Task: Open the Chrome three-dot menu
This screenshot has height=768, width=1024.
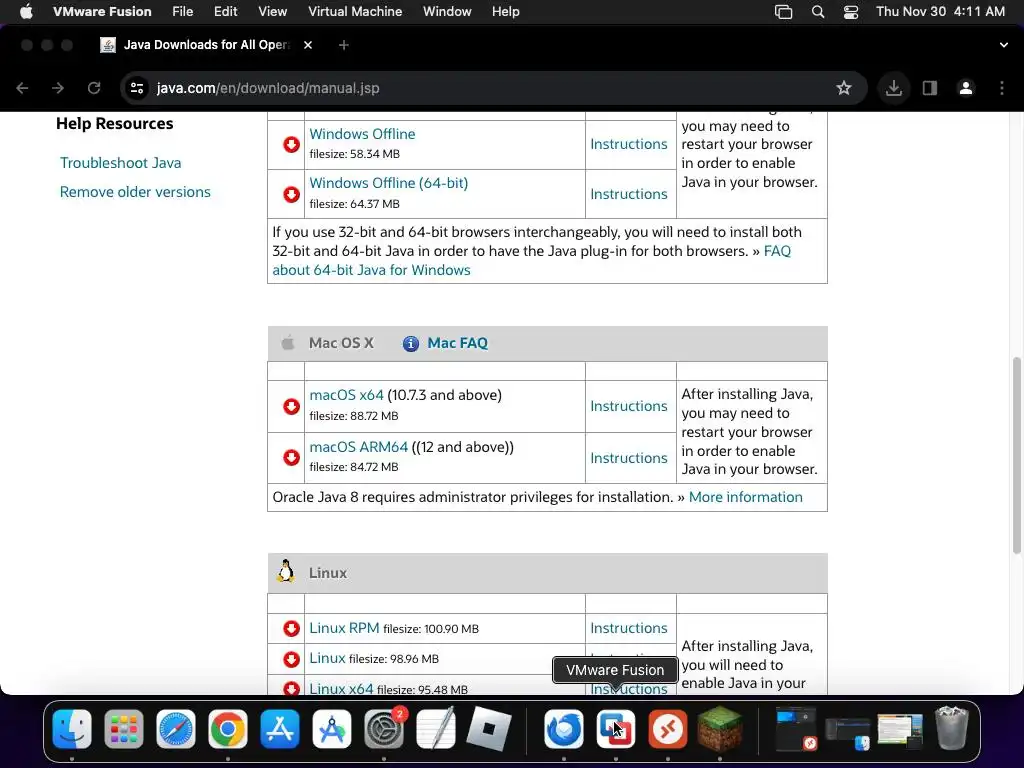Action: click(1002, 88)
